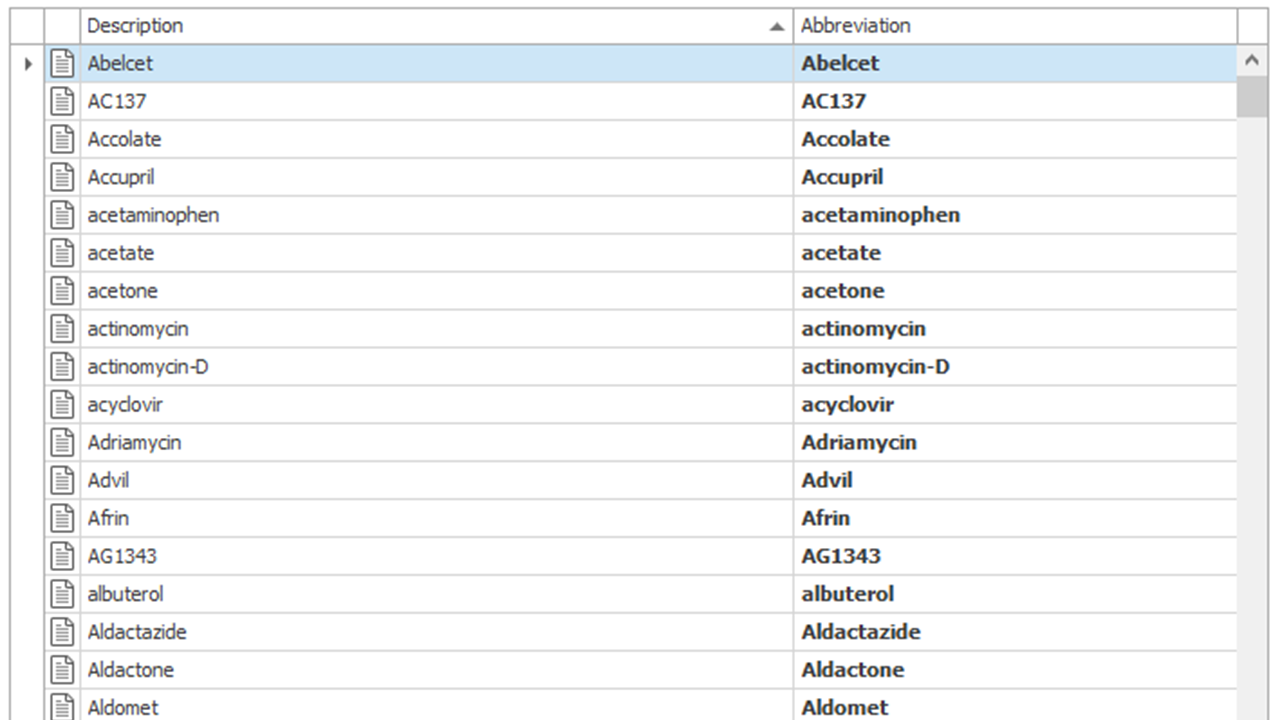
Task: Select the bold acetate abbreviation cell
Action: tap(1015, 253)
